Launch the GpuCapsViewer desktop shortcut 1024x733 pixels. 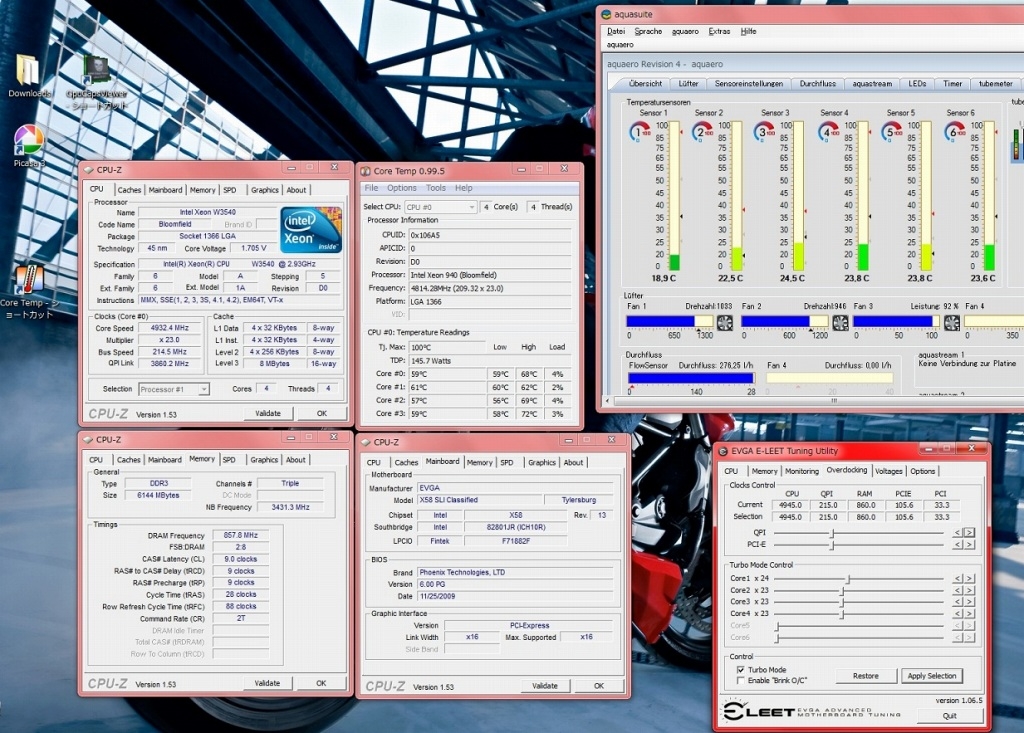(97, 81)
